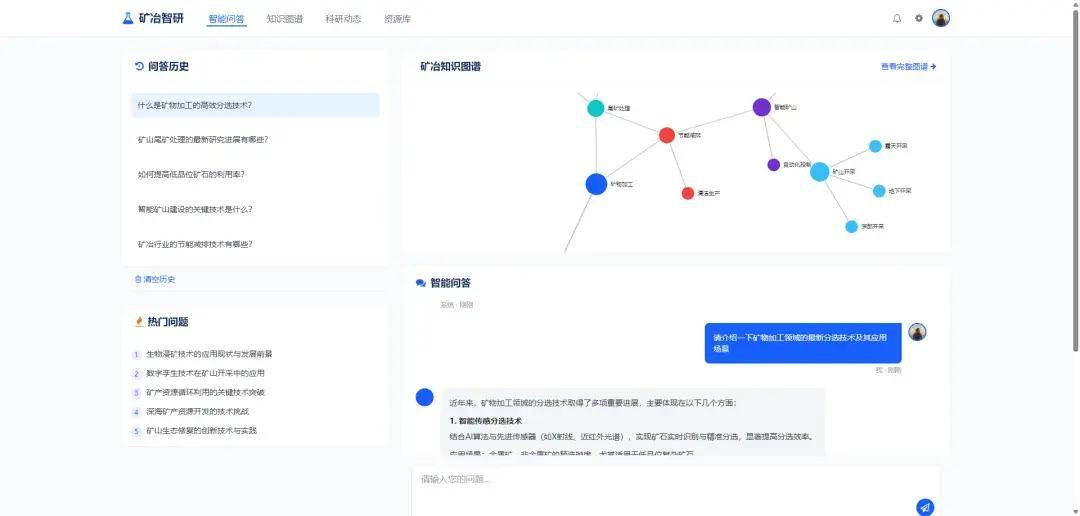Screen dimensions: 1080x516
Task: Click the 矿冶智研 flask logo
Action: click(x=127, y=18)
